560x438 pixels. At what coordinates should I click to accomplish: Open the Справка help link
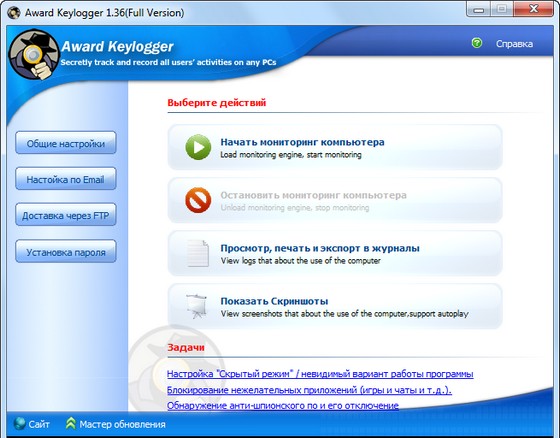(x=514, y=44)
